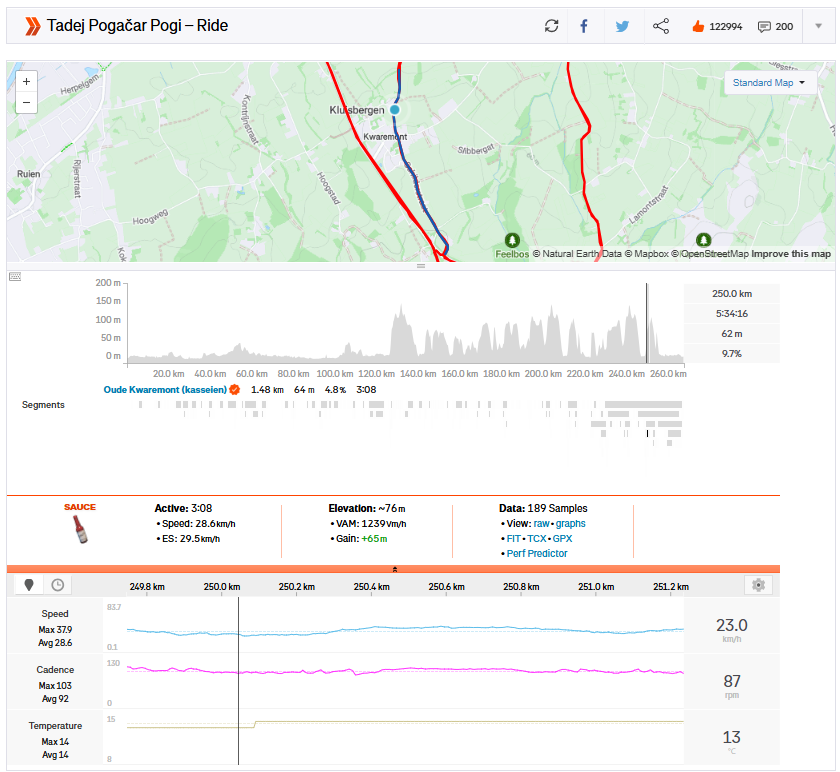Screen dimensions: 840x772
Task: Open the Standard Map dropdown
Action: coord(770,83)
